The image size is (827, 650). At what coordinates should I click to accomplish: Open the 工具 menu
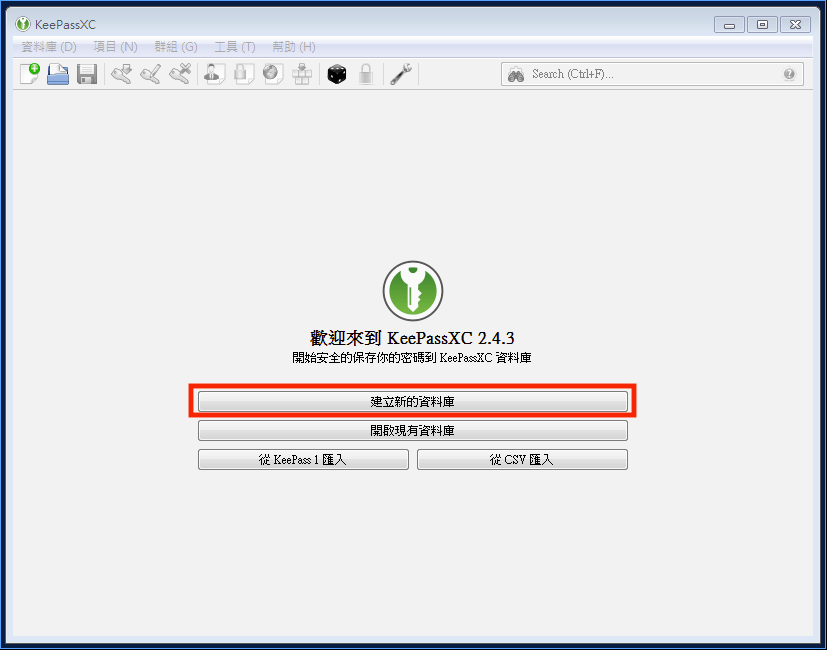(232, 46)
